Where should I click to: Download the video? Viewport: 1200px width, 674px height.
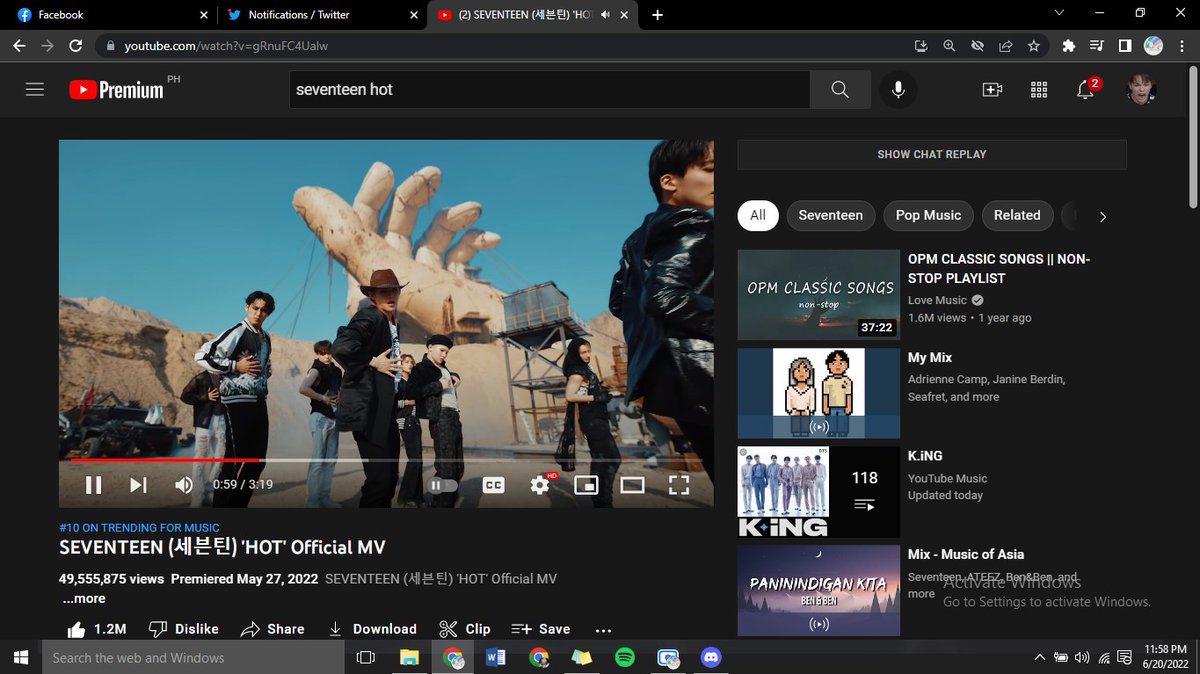372,629
